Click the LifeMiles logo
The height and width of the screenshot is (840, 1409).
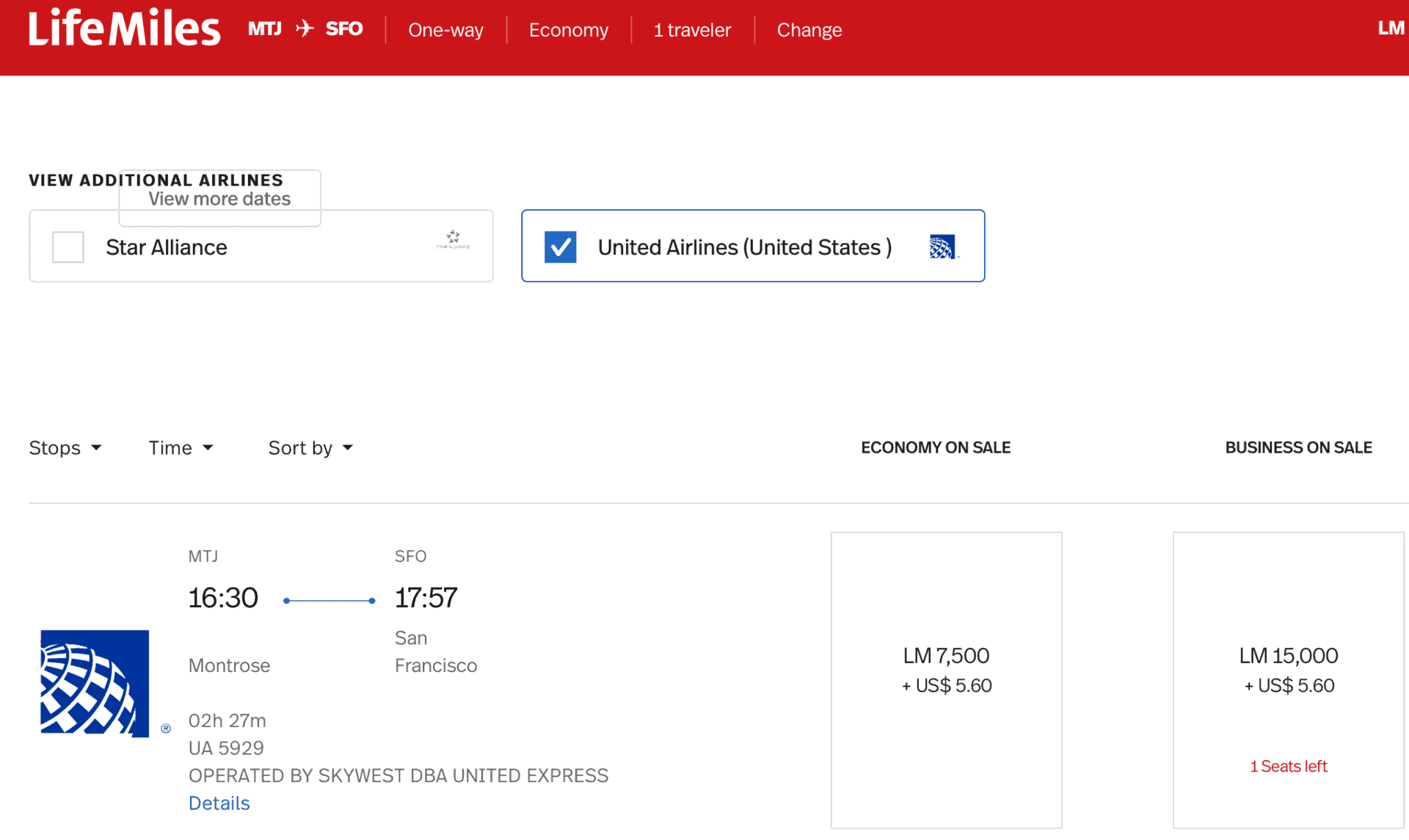(x=124, y=29)
